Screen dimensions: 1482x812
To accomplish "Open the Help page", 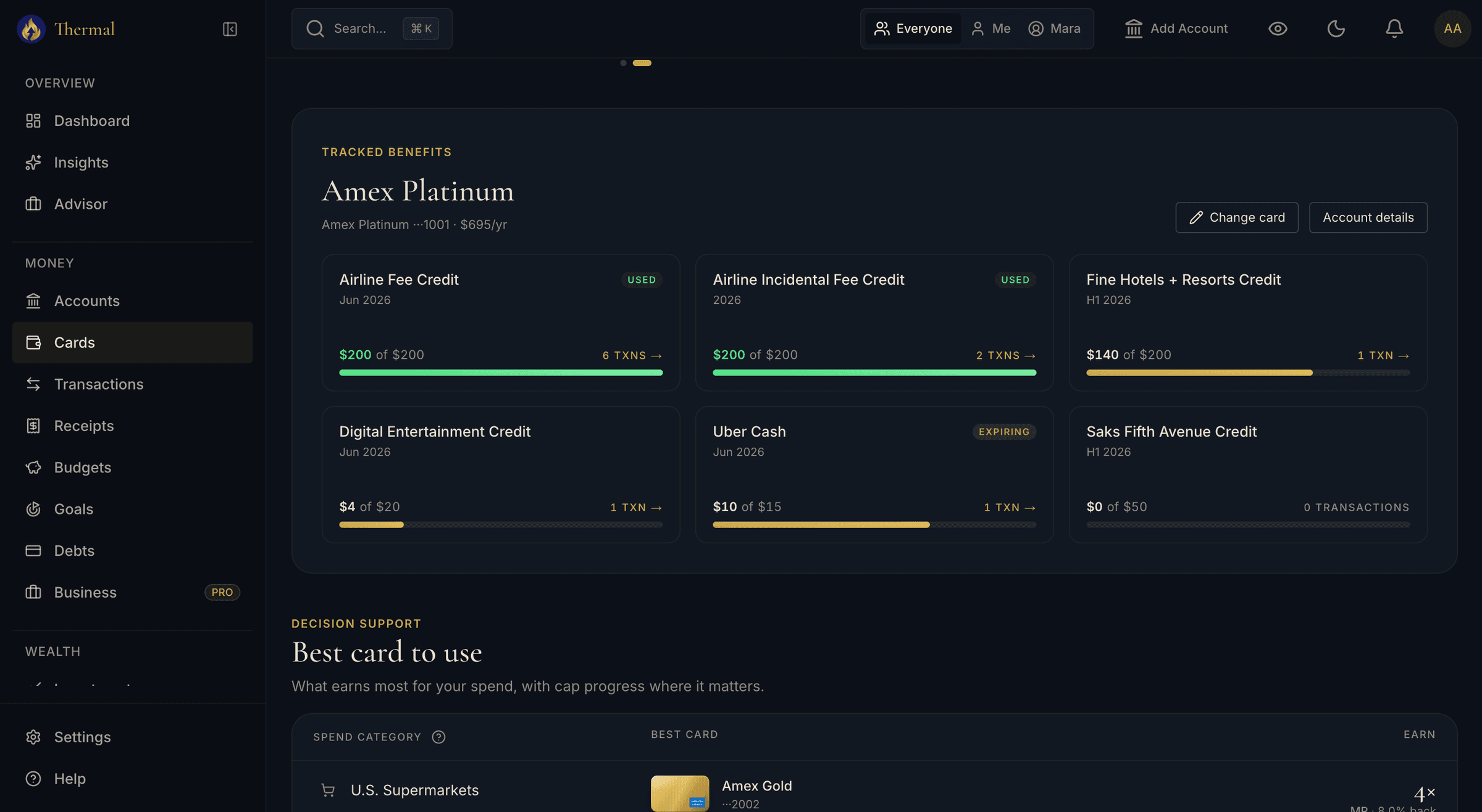I will (132, 779).
